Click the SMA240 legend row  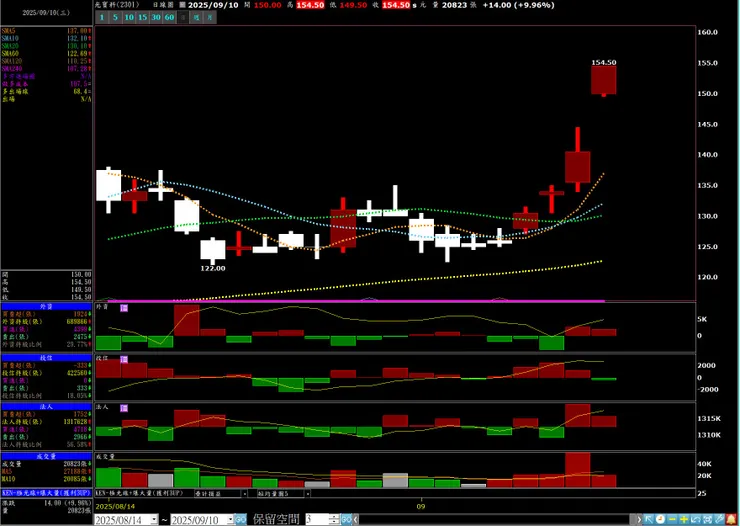46,69
